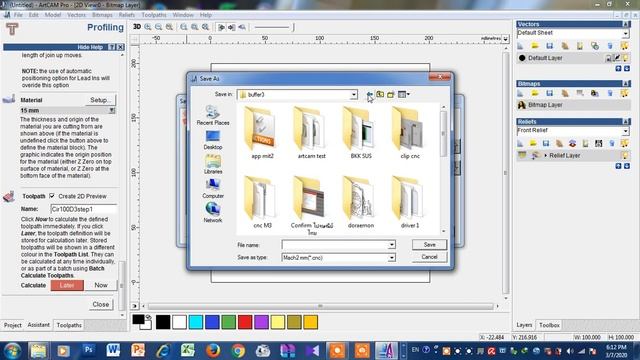Image resolution: width=640 pixels, height=360 pixels.
Task: Select the green color swatch
Action: click(229, 322)
